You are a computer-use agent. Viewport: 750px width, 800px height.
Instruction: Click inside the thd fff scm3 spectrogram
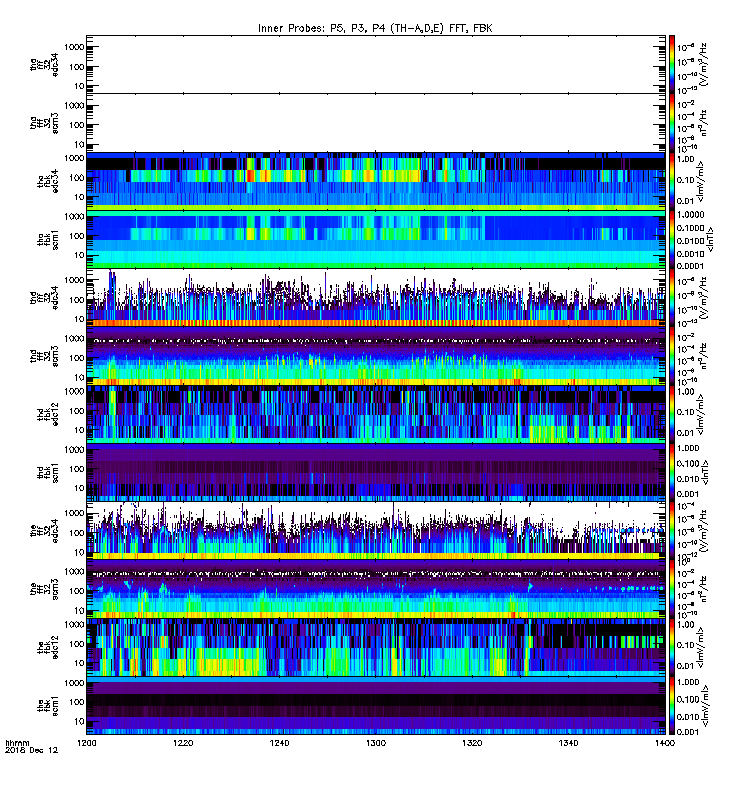pyautogui.click(x=376, y=356)
